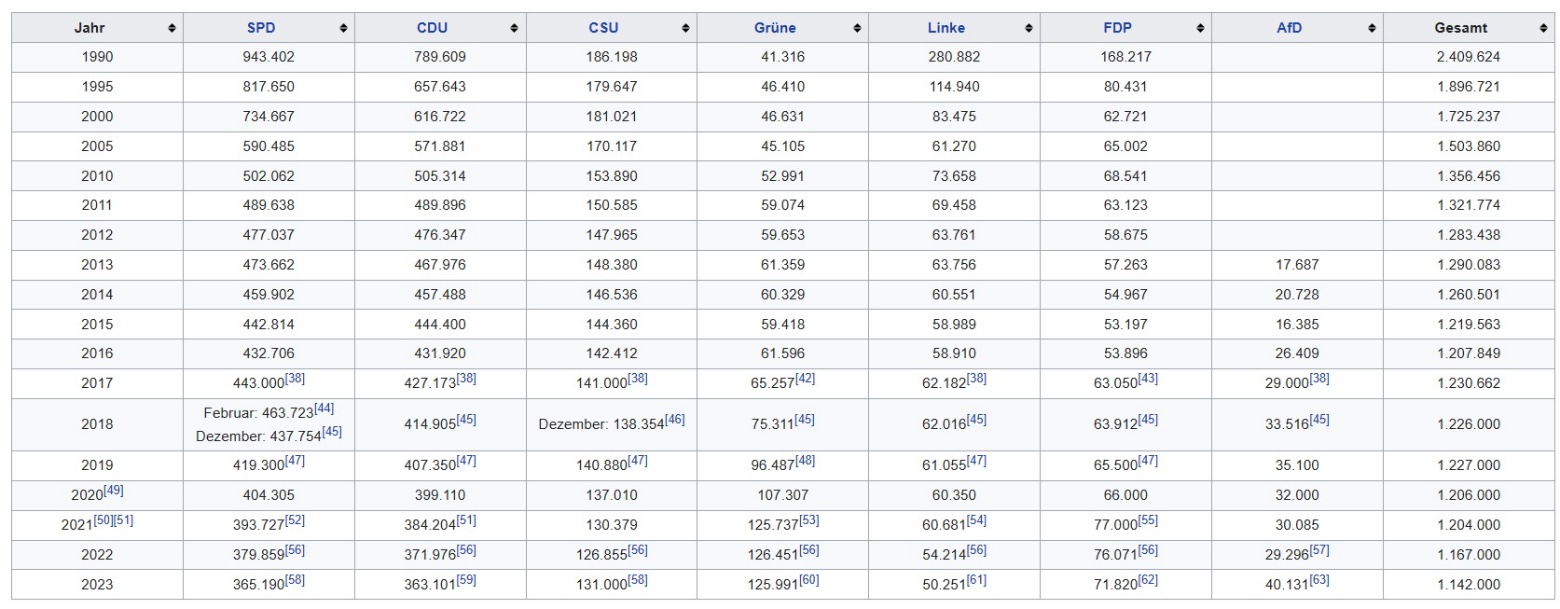Open footnote 63 after AfD 40.131

(1318, 581)
